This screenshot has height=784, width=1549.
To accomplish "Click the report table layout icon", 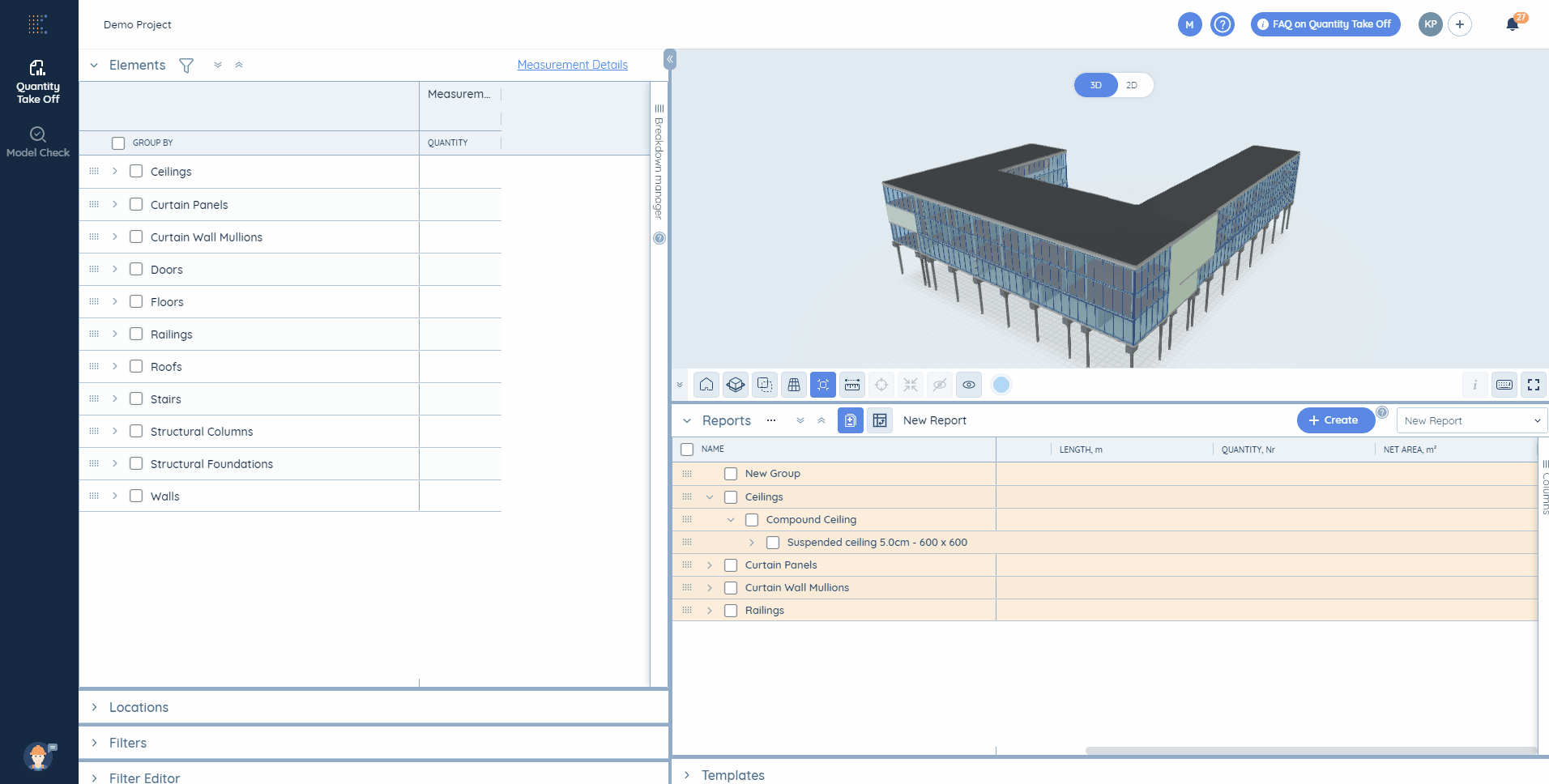I will coord(880,420).
